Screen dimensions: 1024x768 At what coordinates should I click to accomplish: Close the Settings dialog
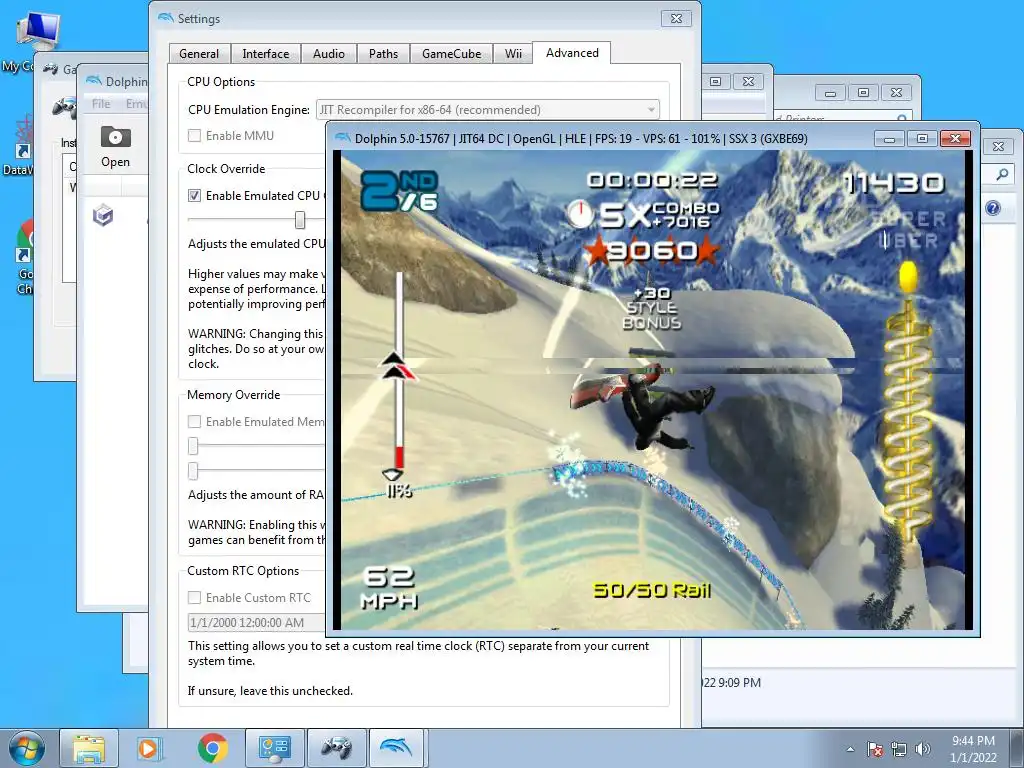click(x=676, y=18)
